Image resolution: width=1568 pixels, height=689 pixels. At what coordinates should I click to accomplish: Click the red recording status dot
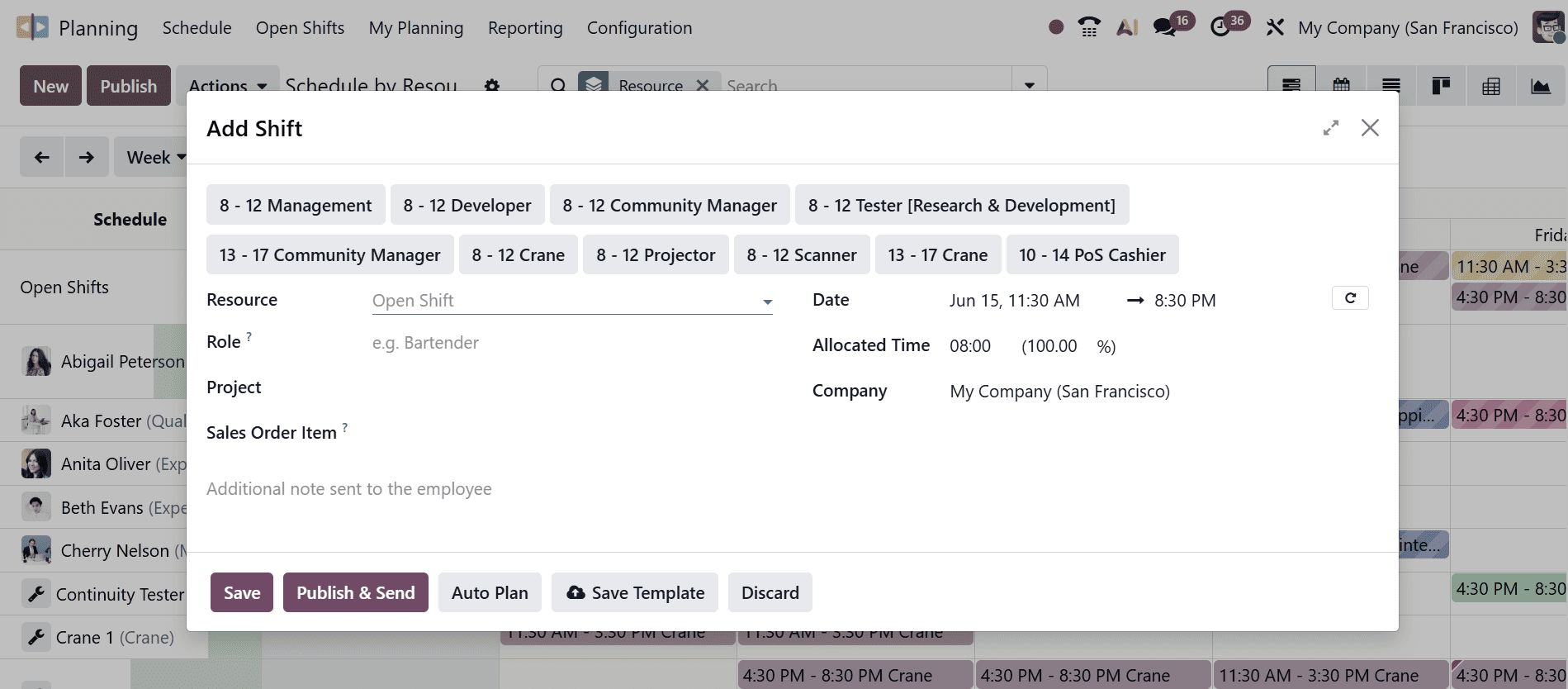[x=1055, y=27]
